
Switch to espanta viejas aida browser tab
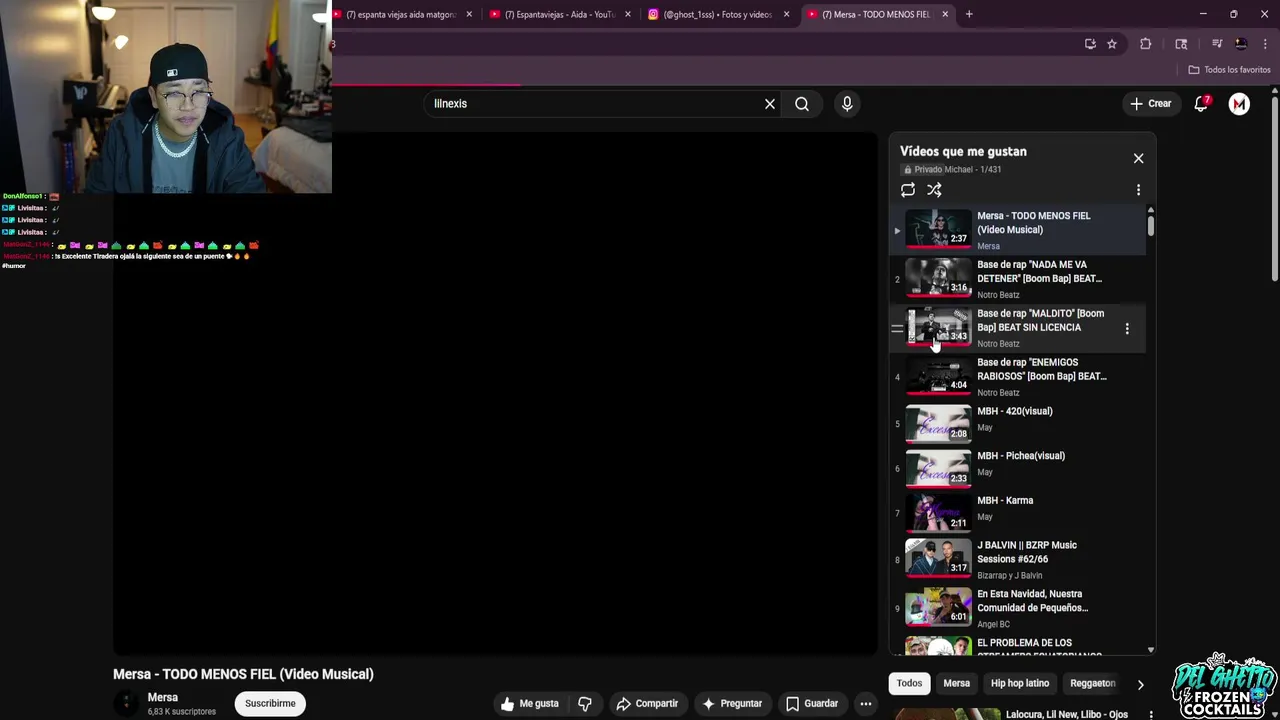[399, 14]
